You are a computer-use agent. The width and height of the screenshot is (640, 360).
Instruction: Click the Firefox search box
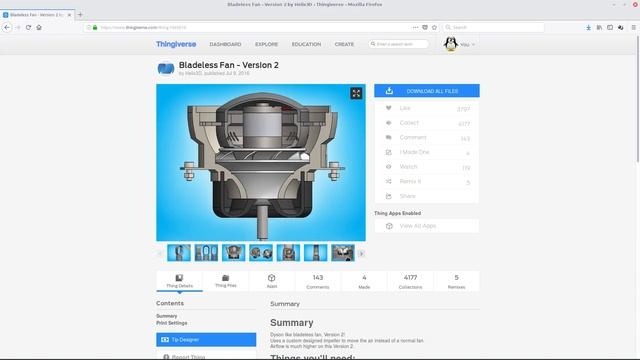click(494, 27)
